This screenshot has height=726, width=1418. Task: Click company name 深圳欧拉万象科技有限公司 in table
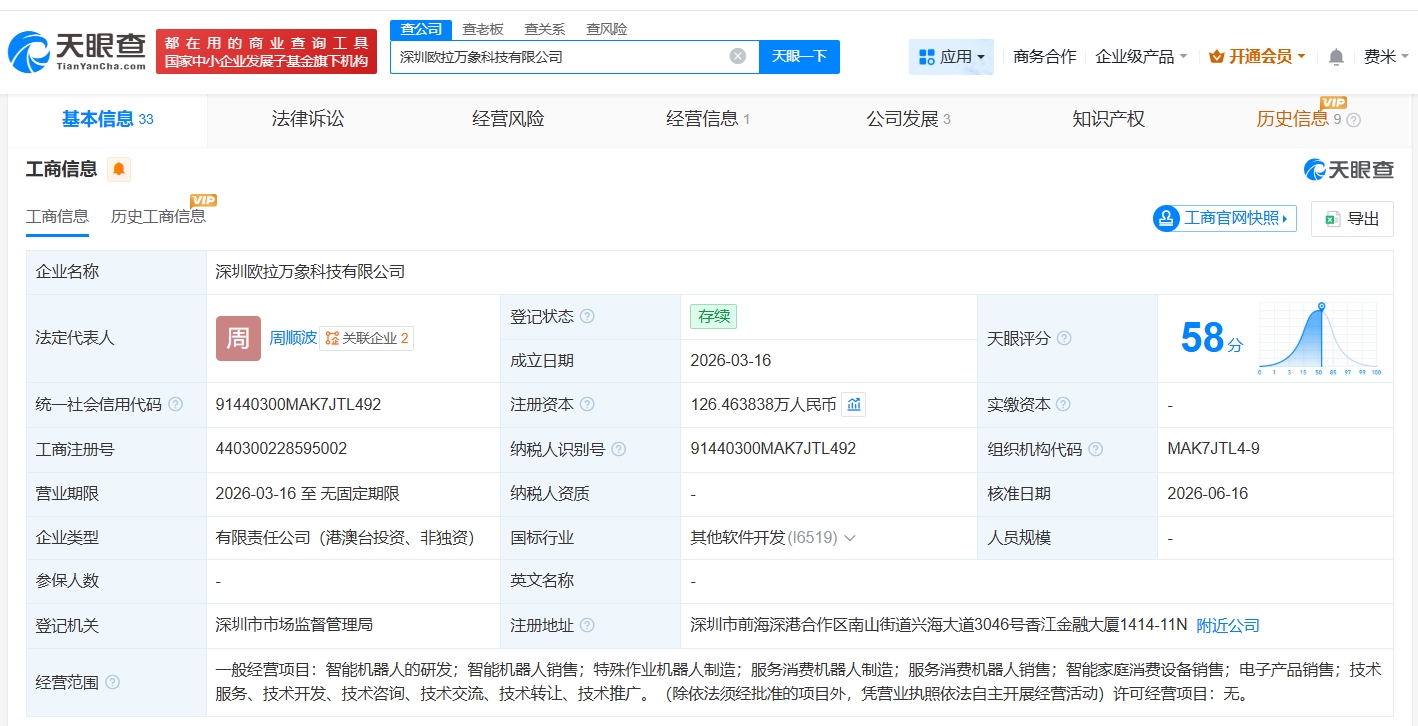[310, 271]
